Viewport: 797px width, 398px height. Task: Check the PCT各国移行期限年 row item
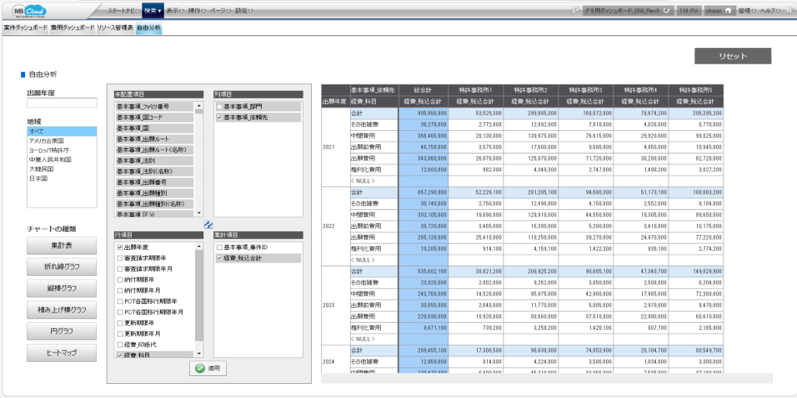[x=120, y=301]
